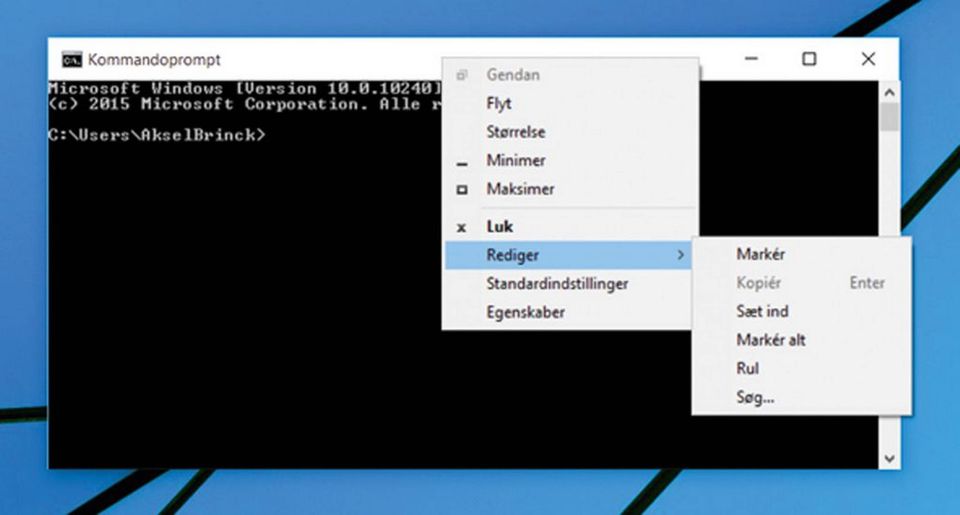The image size is (960, 515).
Task: Choose Luk to close the window
Action: (499, 227)
